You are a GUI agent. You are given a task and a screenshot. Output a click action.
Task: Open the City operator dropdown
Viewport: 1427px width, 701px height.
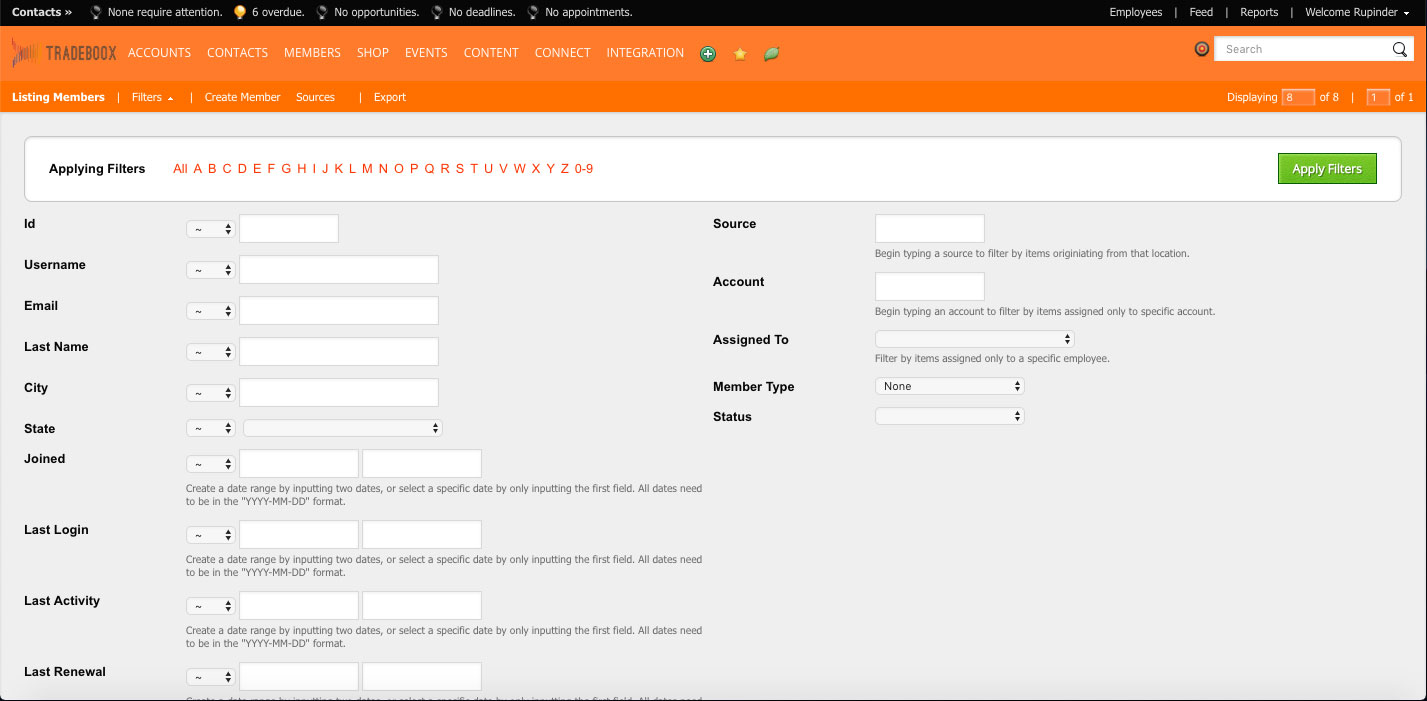pyautogui.click(x=211, y=393)
